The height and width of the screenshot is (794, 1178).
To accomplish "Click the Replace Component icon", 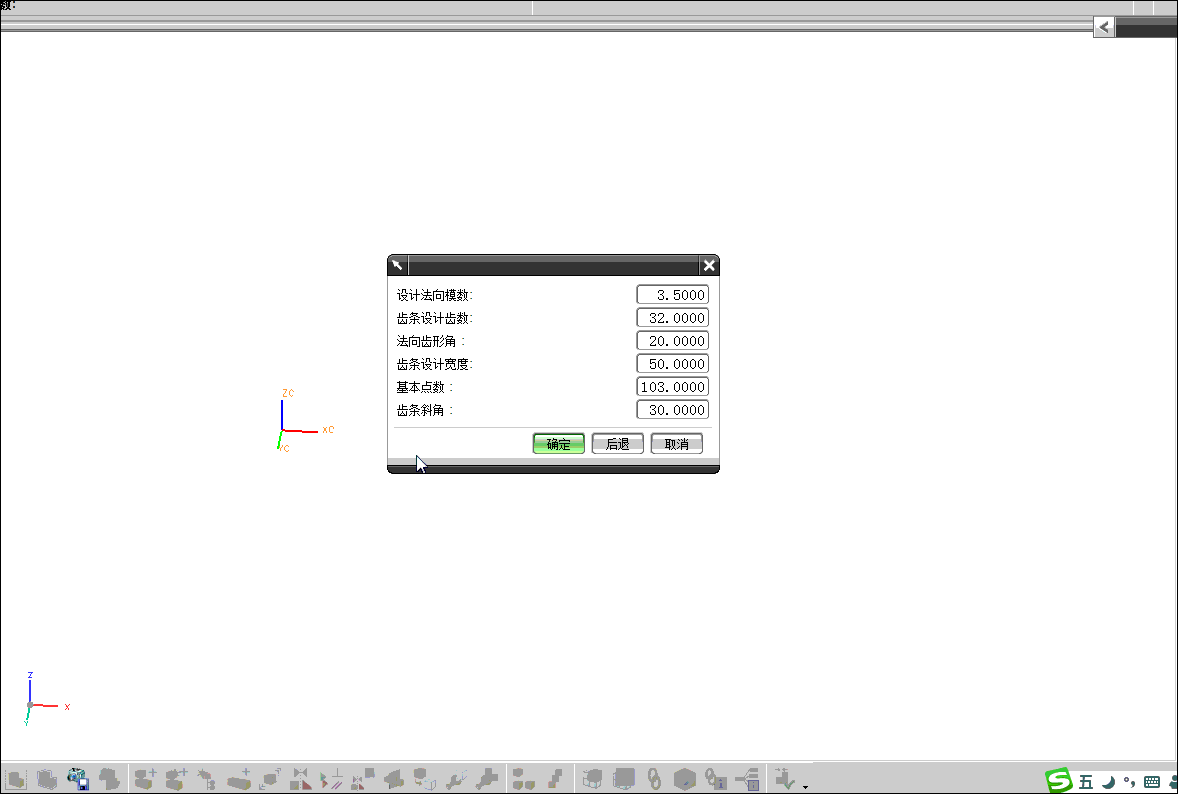I will click(x=424, y=779).
